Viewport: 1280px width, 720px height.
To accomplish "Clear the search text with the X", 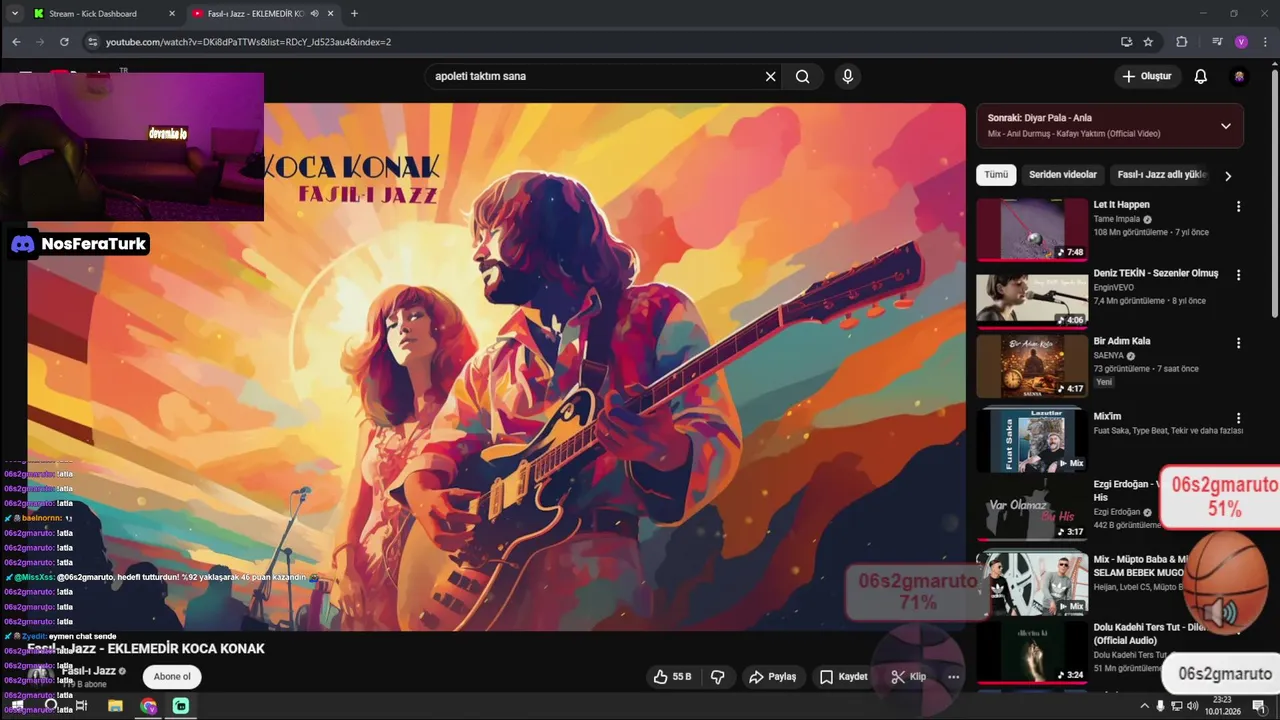I will pyautogui.click(x=770, y=76).
